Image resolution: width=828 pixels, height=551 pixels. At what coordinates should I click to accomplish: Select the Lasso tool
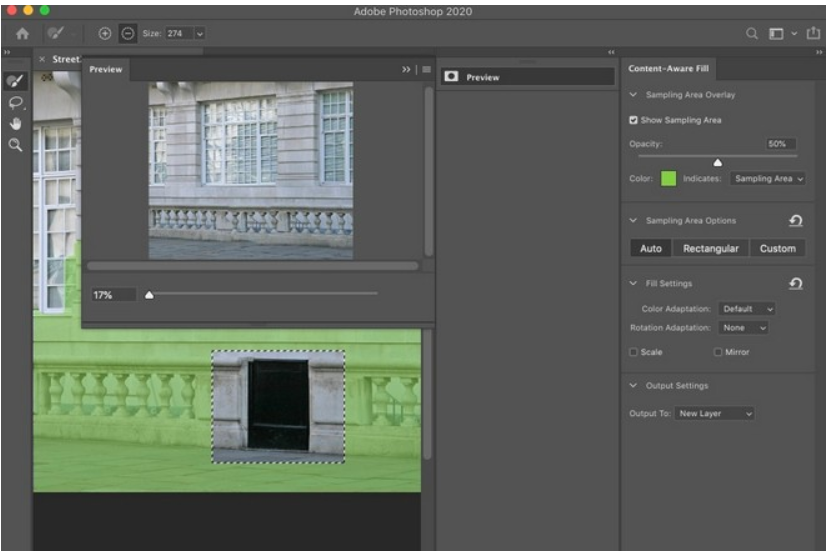(16, 102)
